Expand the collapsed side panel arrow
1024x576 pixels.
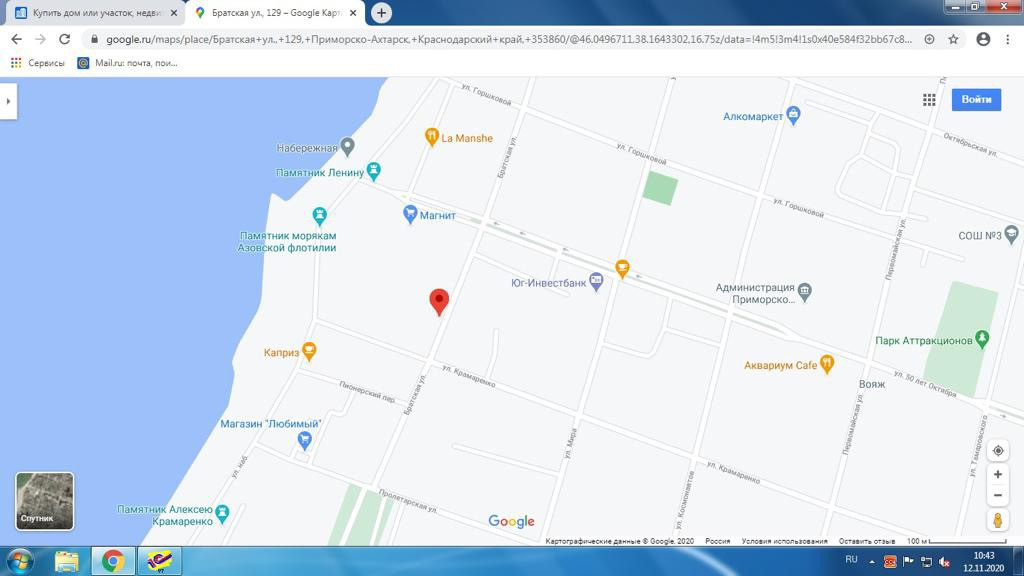coord(8,101)
